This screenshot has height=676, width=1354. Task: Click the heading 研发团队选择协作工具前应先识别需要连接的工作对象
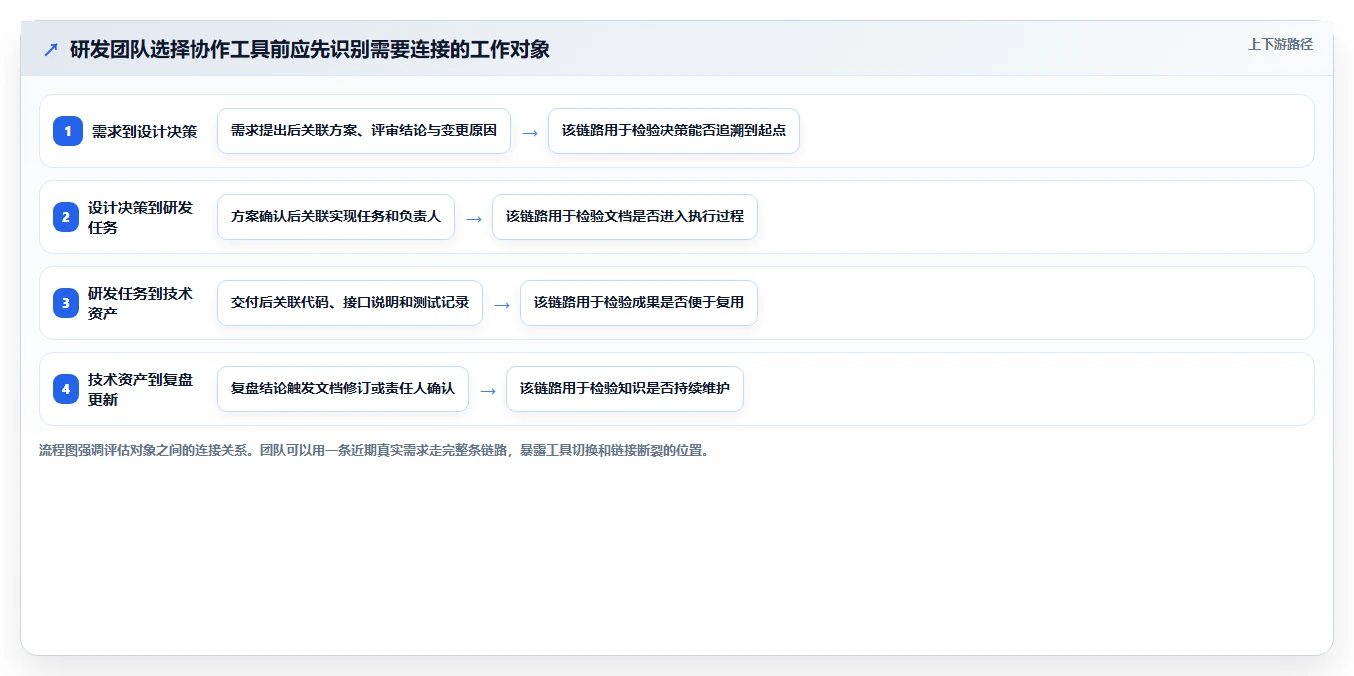point(310,49)
